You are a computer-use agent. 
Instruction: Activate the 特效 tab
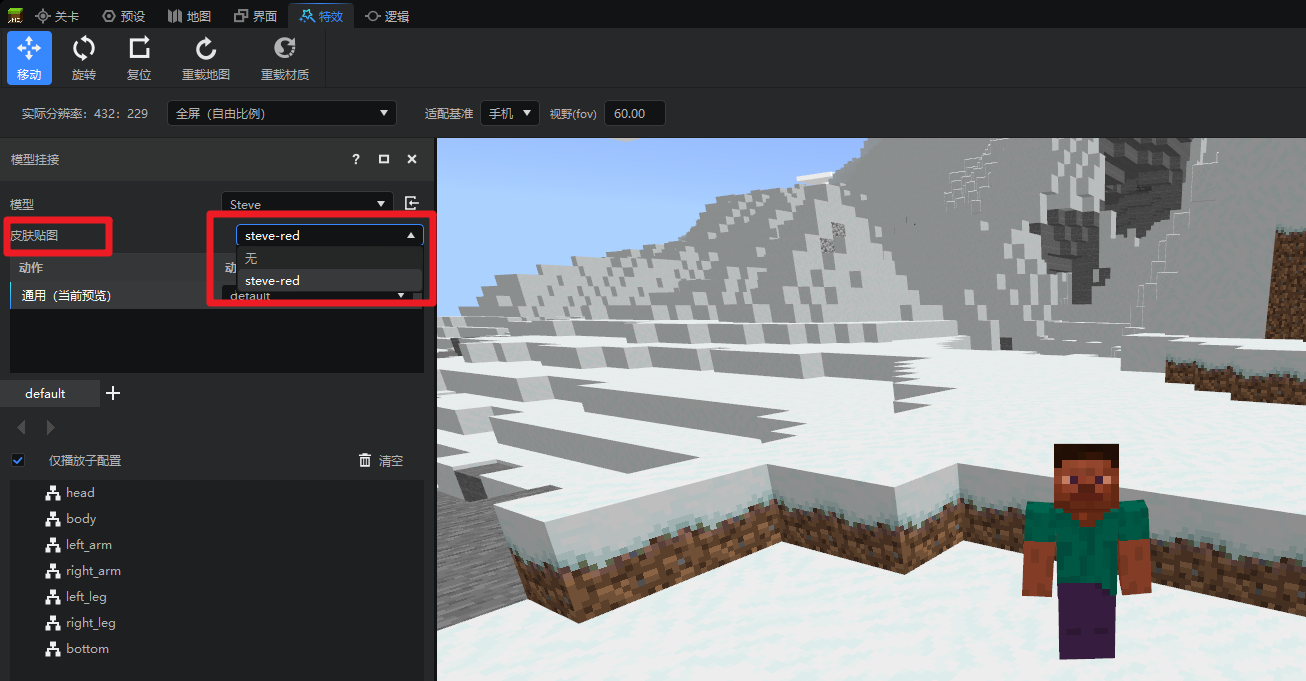tap(321, 16)
